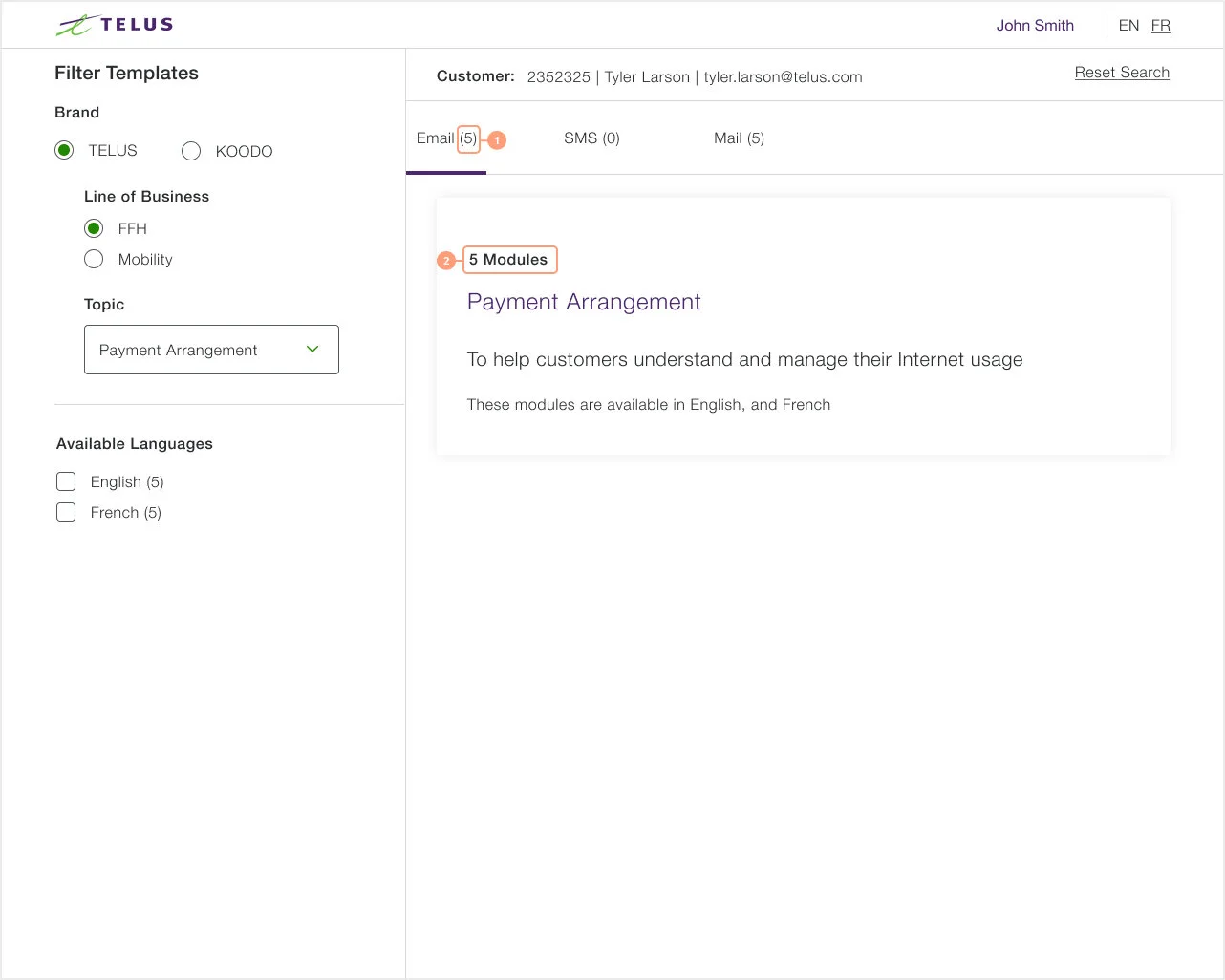Click the available in English and French note
This screenshot has height=980, width=1225.
pos(649,405)
